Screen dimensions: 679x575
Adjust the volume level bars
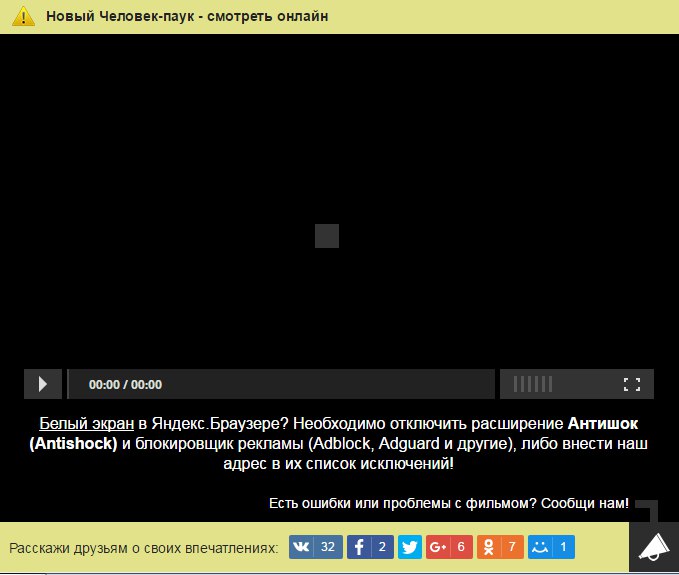[x=532, y=384]
